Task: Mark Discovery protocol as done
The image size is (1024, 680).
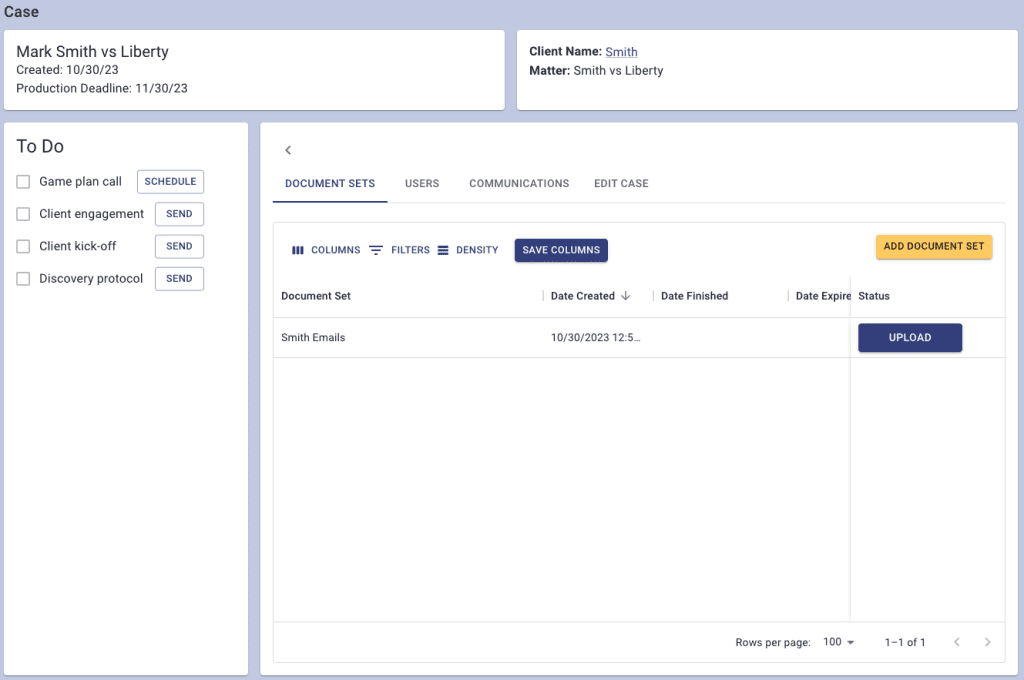Action: click(23, 279)
